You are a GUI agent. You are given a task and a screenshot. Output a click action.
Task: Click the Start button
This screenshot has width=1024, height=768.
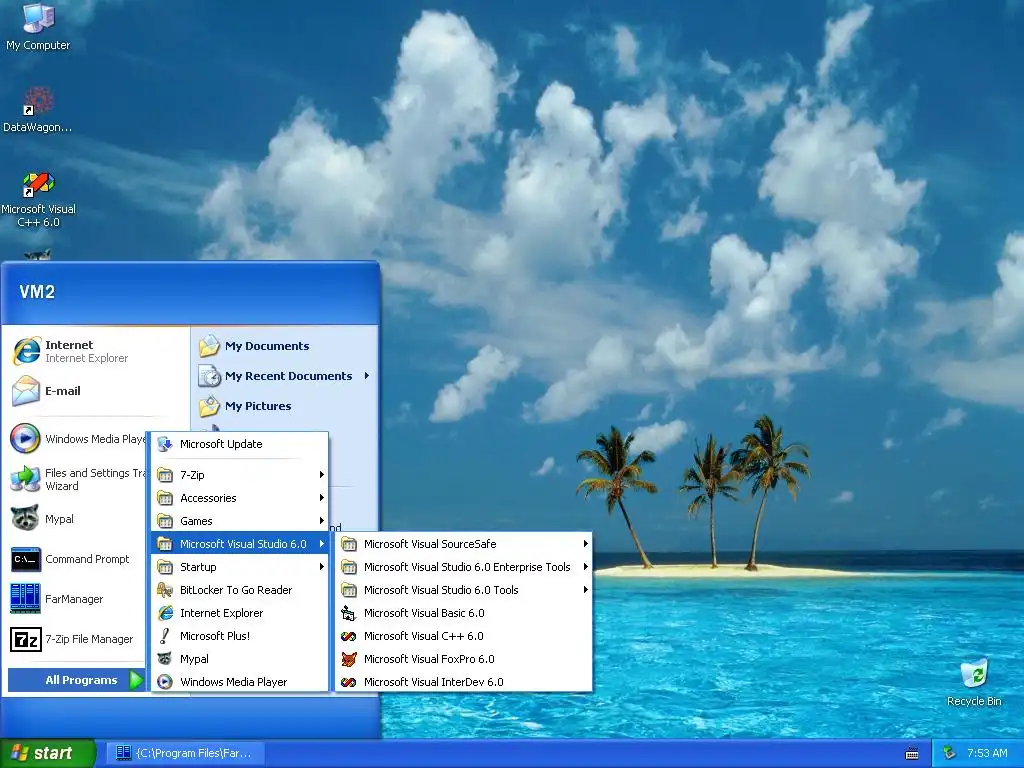pyautogui.click(x=47, y=753)
